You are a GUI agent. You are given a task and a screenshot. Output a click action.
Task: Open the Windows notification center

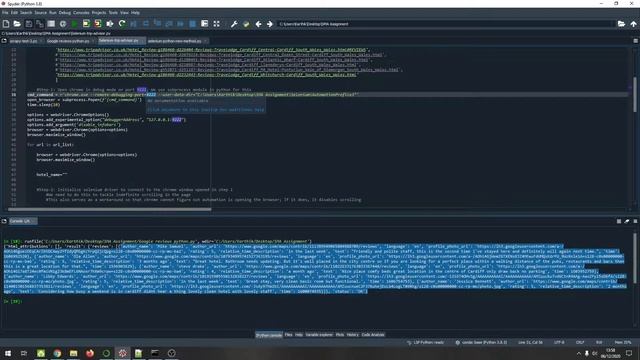click(x=629, y=353)
